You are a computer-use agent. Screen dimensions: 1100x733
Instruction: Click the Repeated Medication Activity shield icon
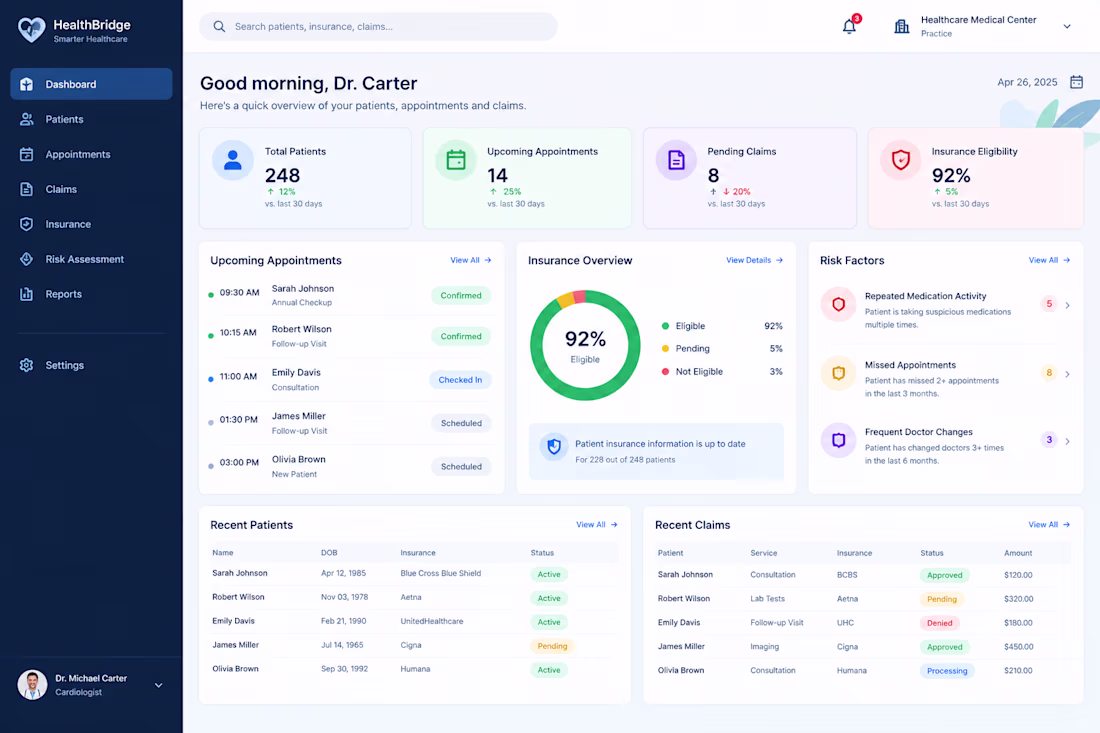(x=838, y=304)
